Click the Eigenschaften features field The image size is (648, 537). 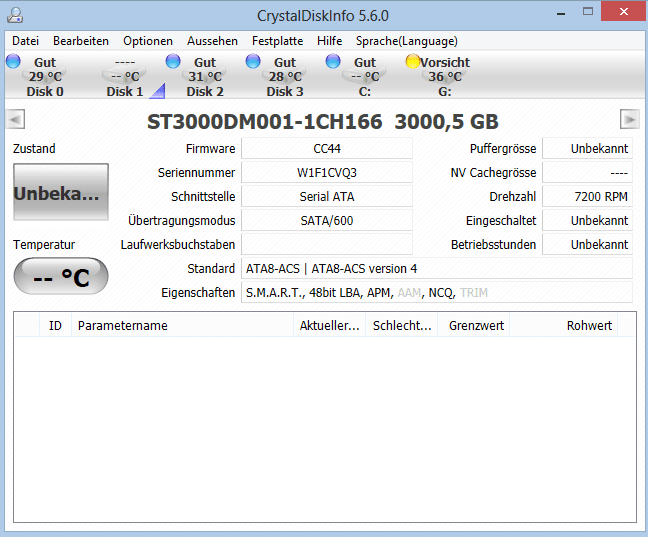click(x=437, y=292)
